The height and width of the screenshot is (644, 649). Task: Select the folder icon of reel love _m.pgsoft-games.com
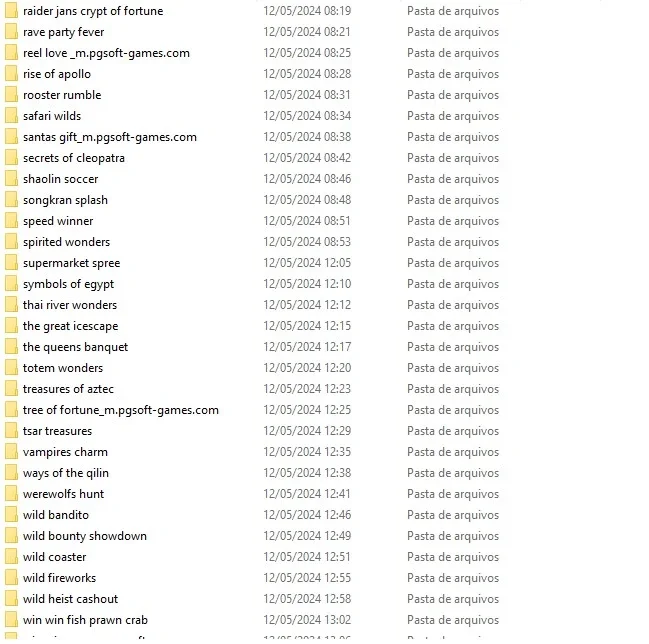click(11, 53)
